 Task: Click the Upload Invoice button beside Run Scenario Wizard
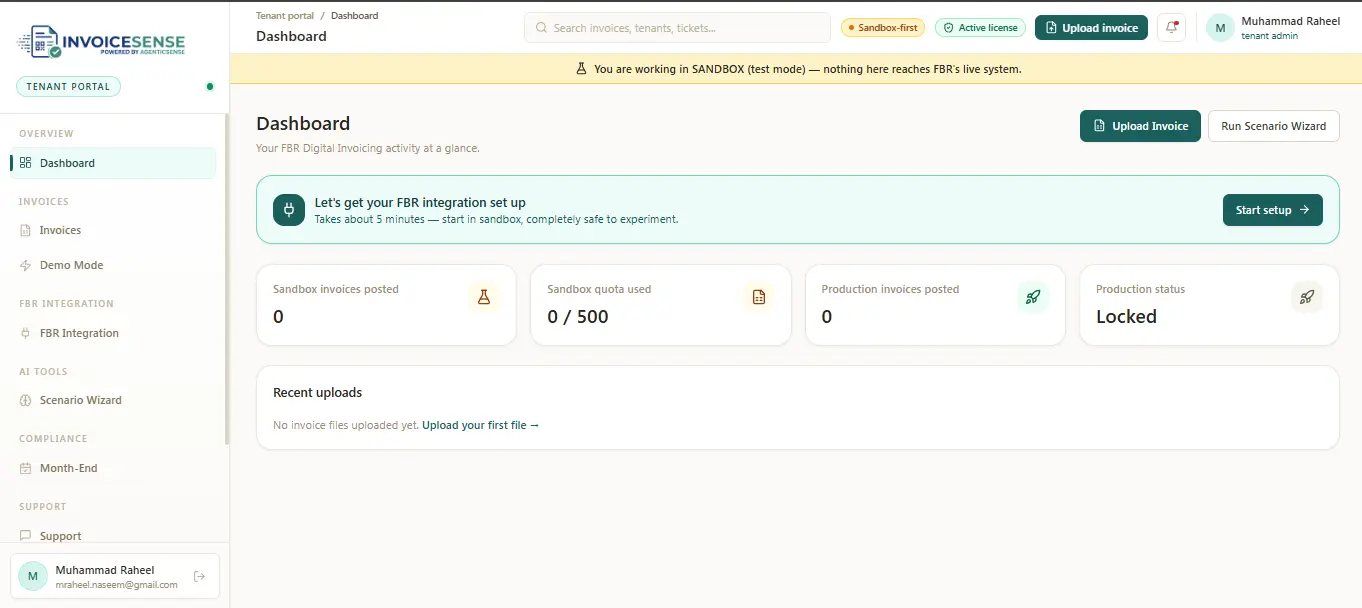point(1140,126)
